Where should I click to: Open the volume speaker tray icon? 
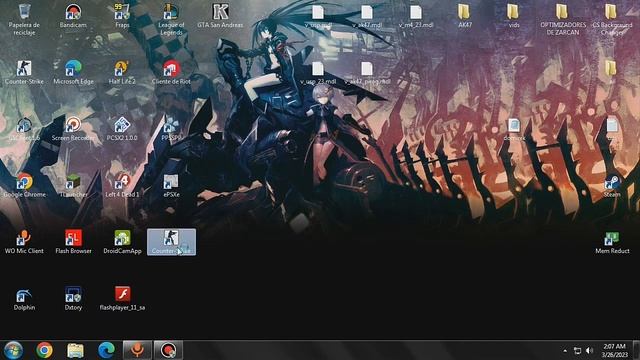[589, 351]
